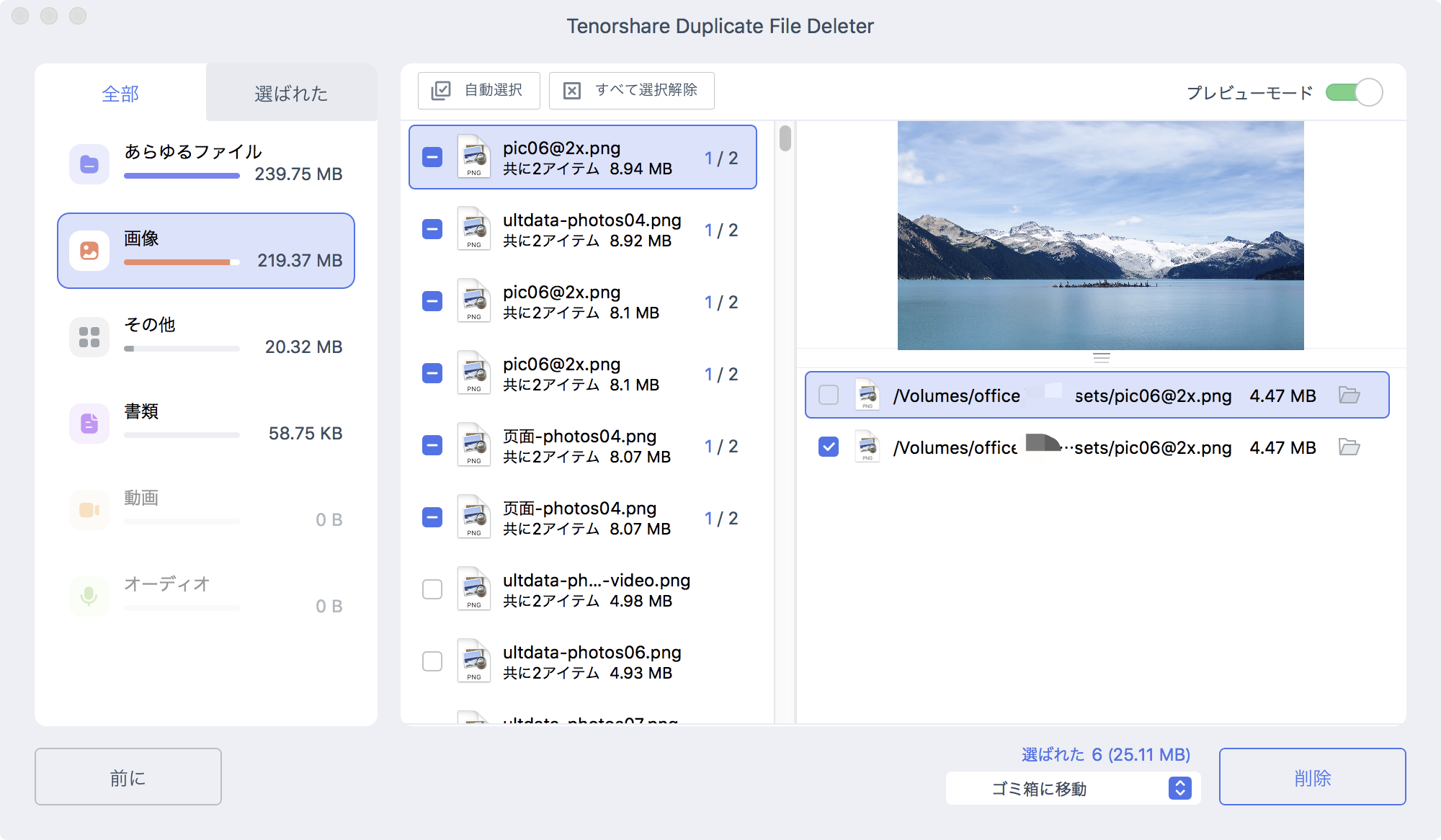Screen dimensions: 1441x840
Task: Uncheck the second /Volumes/office pic06@2x.png file
Action: [829, 447]
